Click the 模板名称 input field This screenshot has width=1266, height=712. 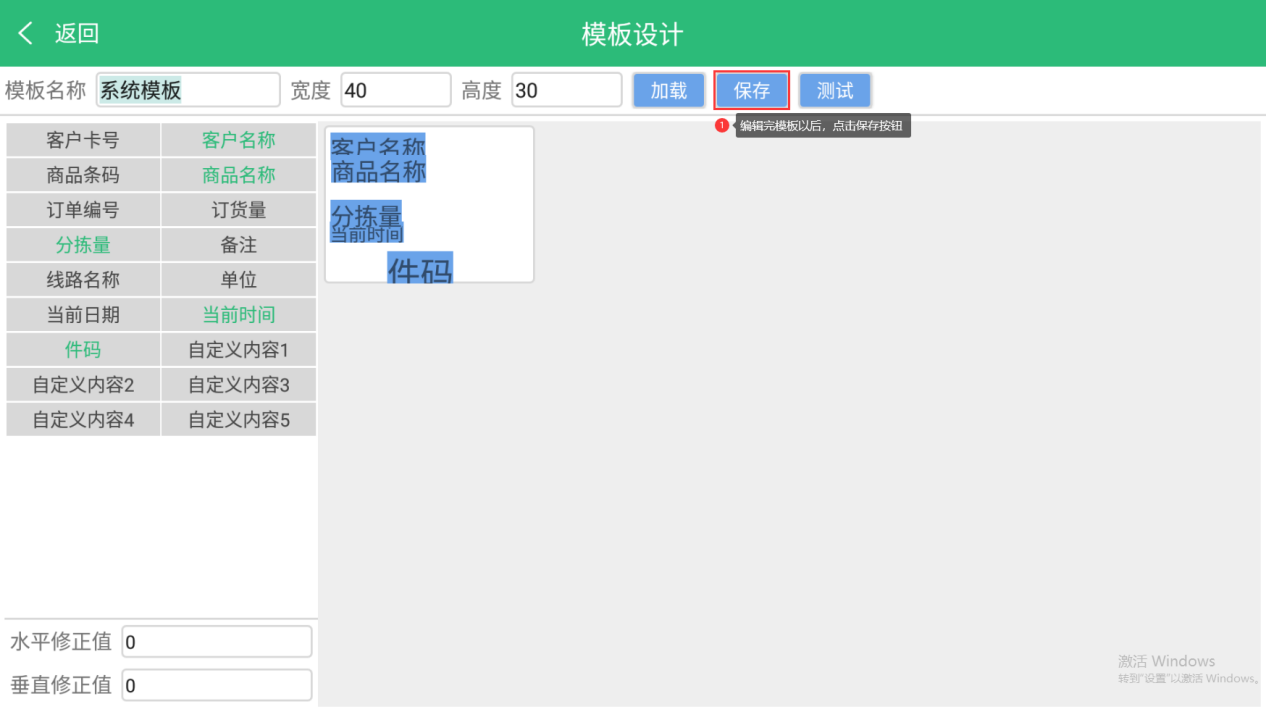[x=188, y=91]
